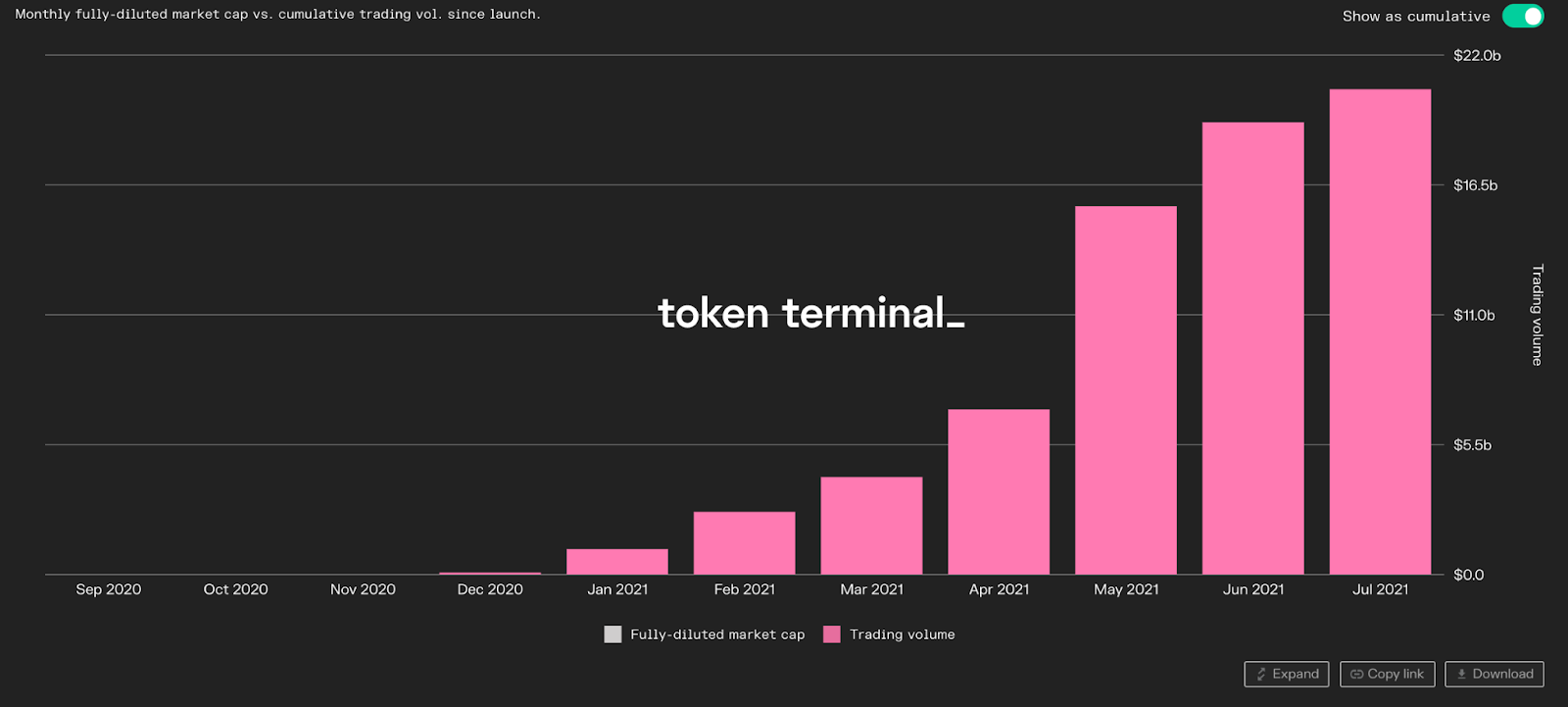Select the Mar 2021 trading volume bar
This screenshot has height=707, width=1568.
871,526
